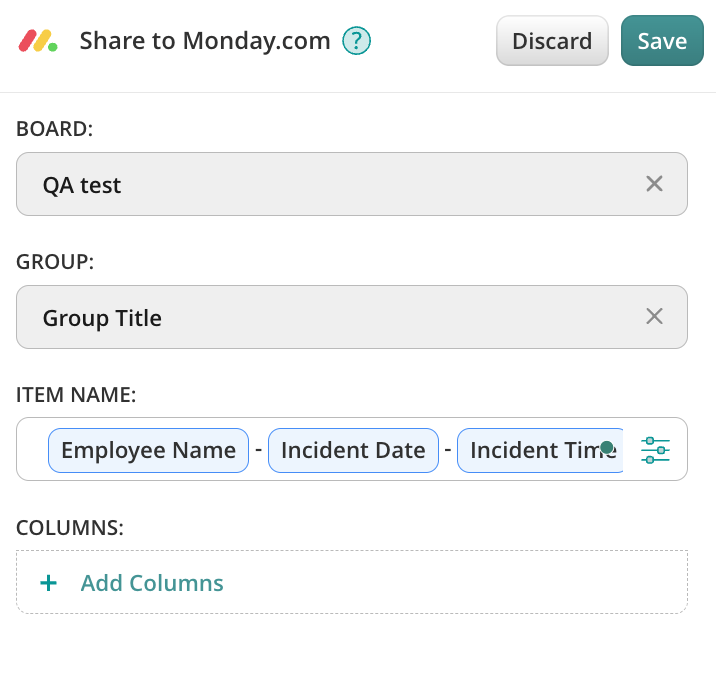Click the green dot on Incident Time

(x=607, y=447)
